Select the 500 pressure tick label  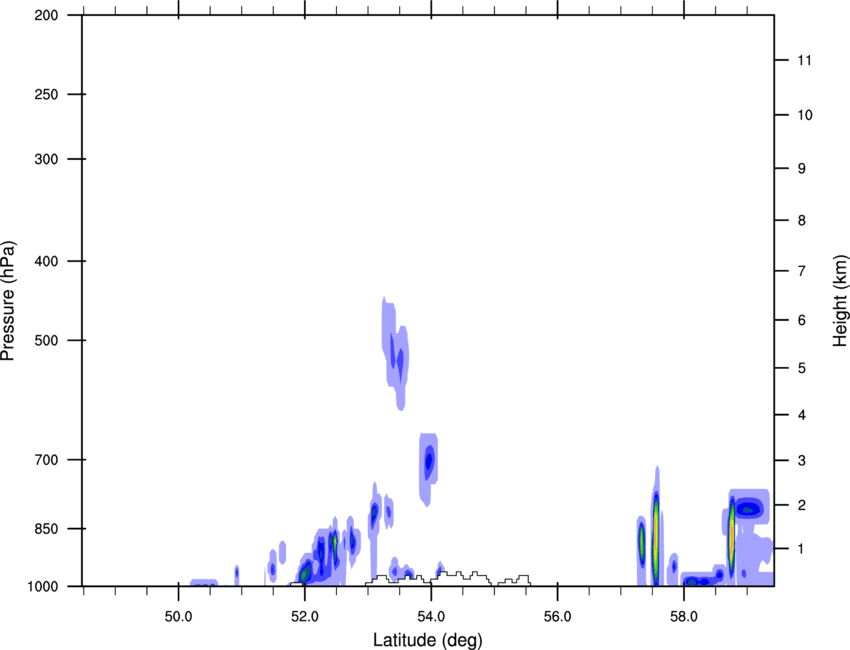click(46, 340)
